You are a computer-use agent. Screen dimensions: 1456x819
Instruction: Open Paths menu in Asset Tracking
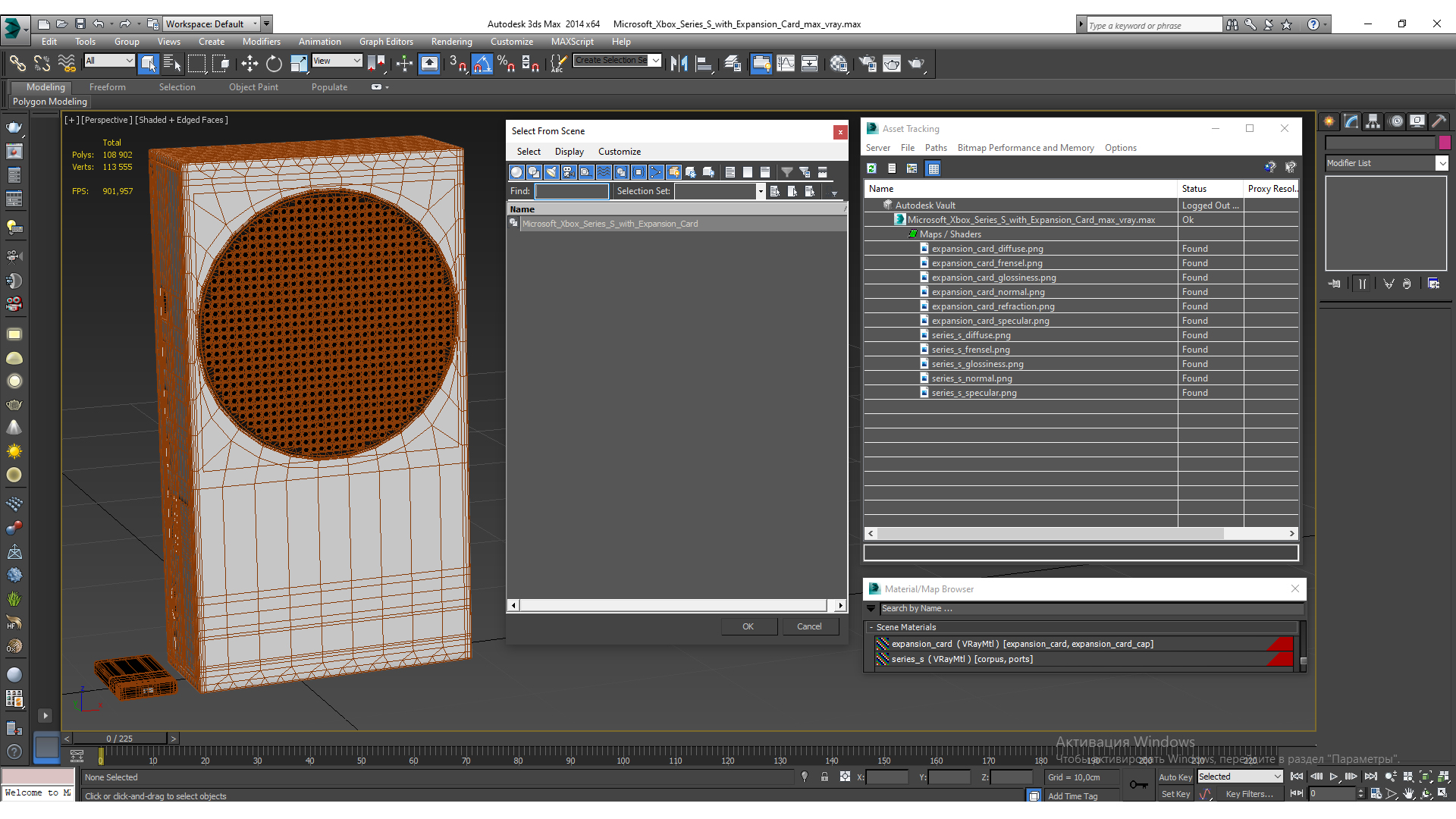pos(936,148)
